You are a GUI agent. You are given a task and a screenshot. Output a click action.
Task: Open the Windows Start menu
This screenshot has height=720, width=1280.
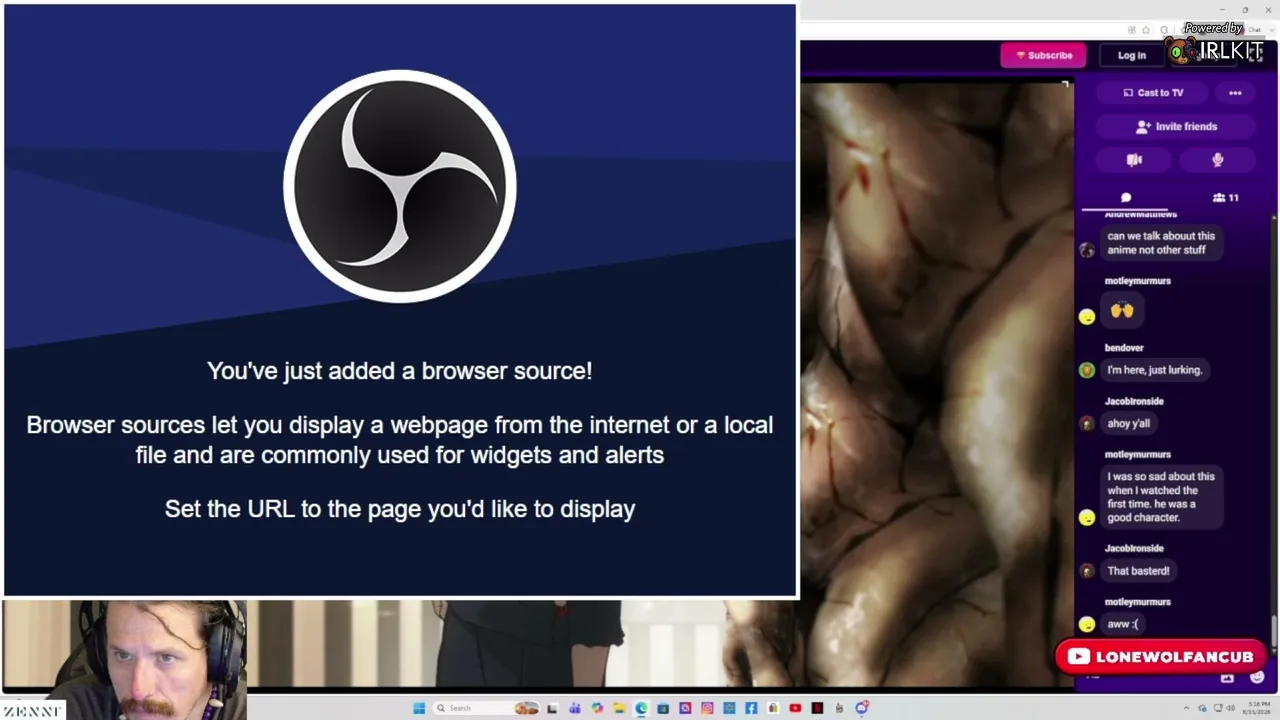(419, 708)
